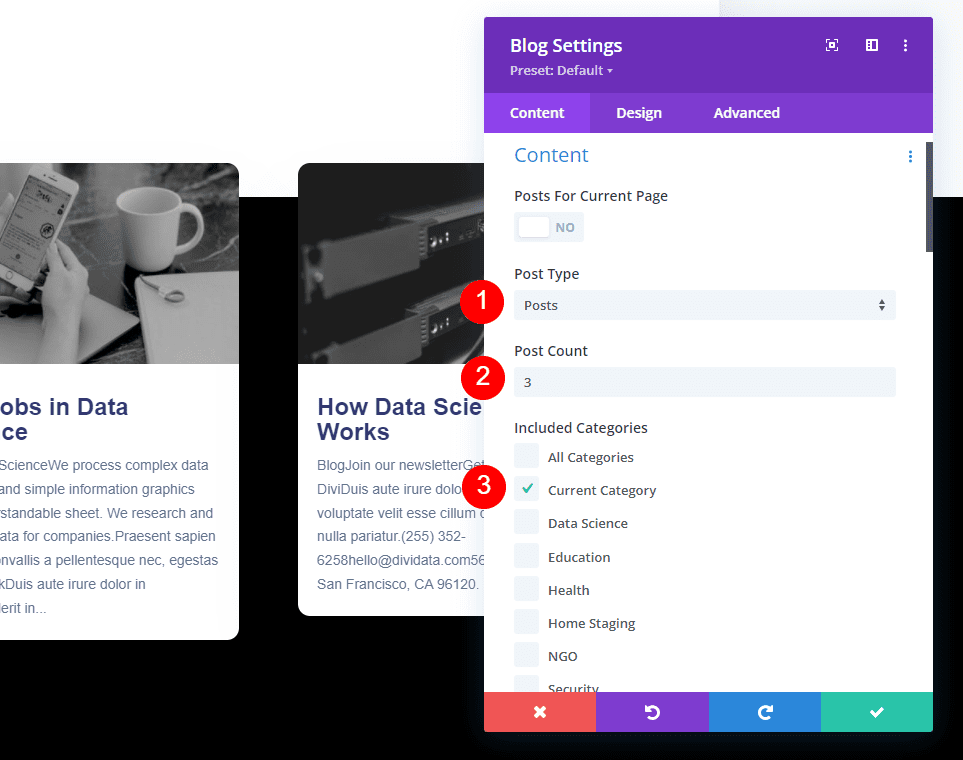The image size is (963, 760).
Task: Check the All Categories box
Action: [x=526, y=456]
